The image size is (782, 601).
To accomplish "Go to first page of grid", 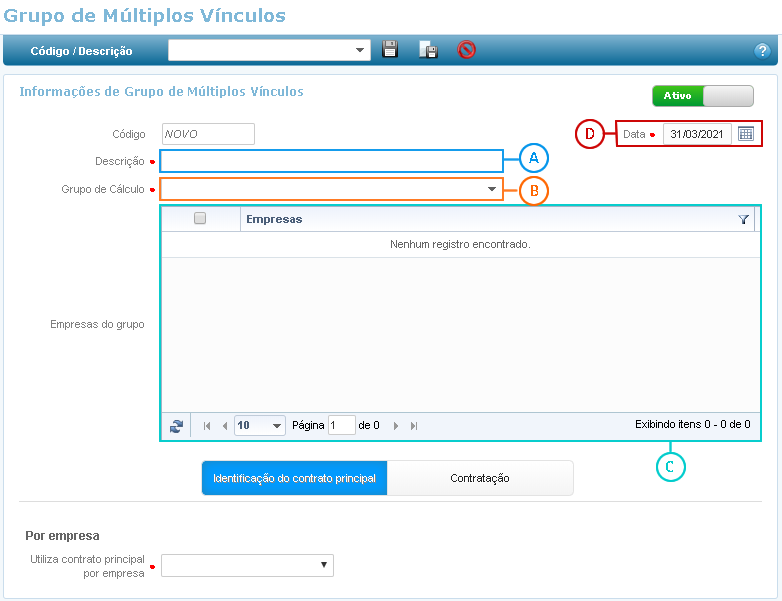I will click(207, 426).
